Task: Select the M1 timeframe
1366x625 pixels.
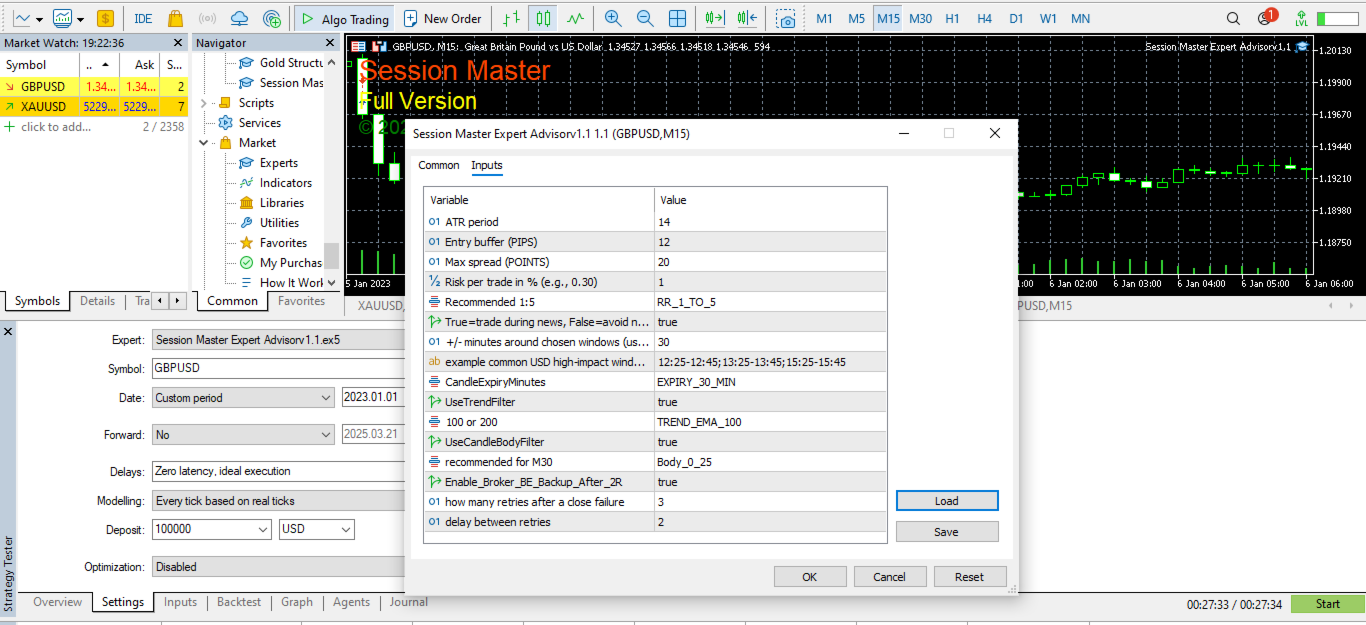Action: click(824, 18)
